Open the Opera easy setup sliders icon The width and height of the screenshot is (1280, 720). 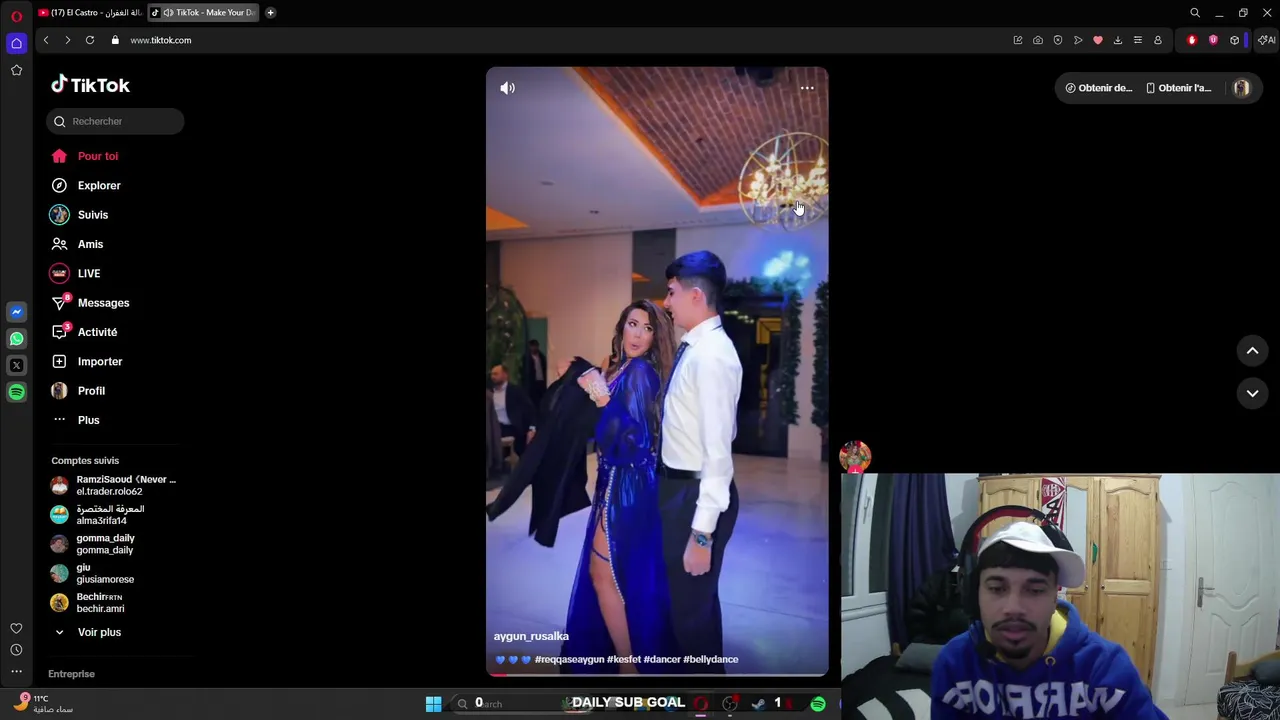coord(1138,40)
